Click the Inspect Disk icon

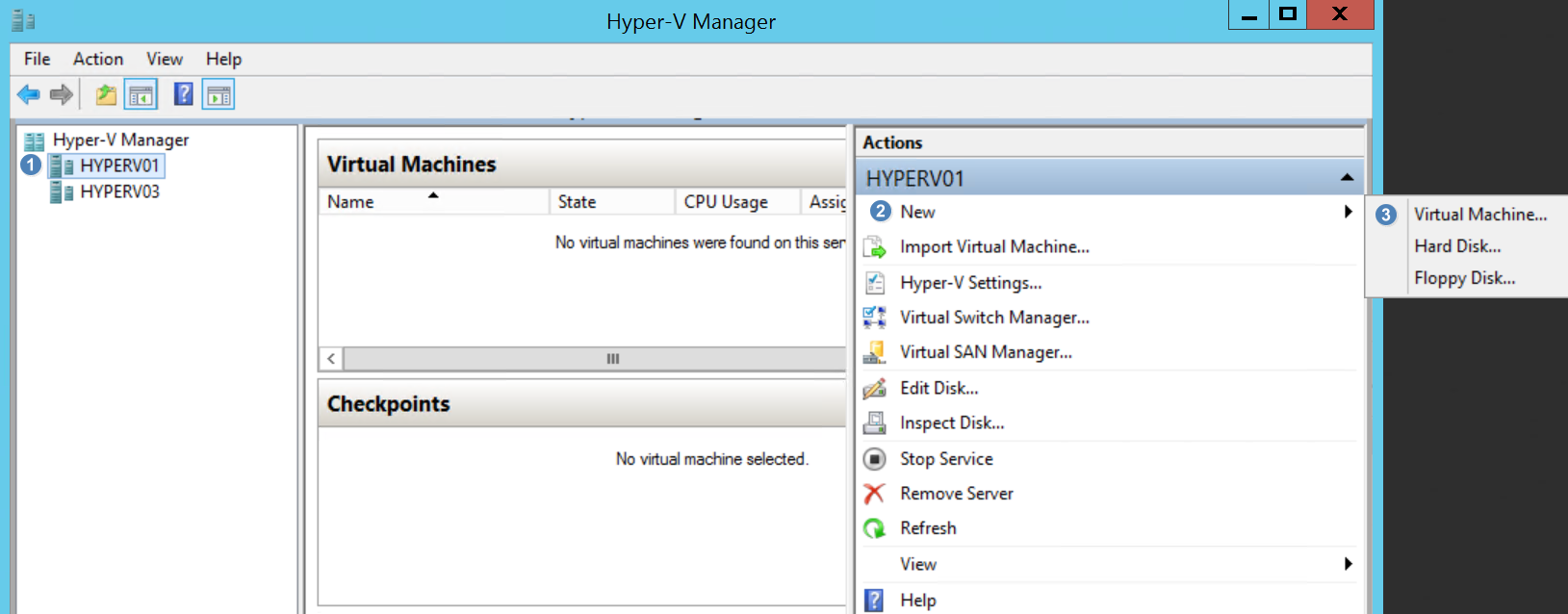874,422
